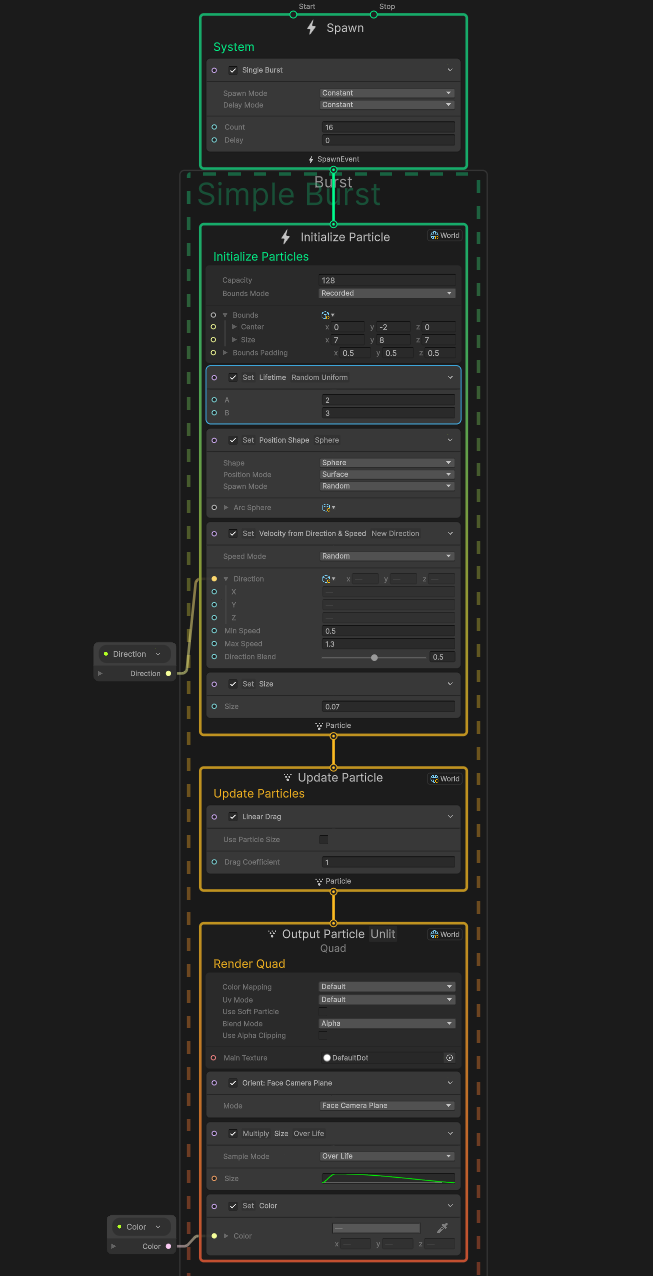The height and width of the screenshot is (1276, 653).
Task: Open the Color Mapping dropdown
Action: [387, 987]
